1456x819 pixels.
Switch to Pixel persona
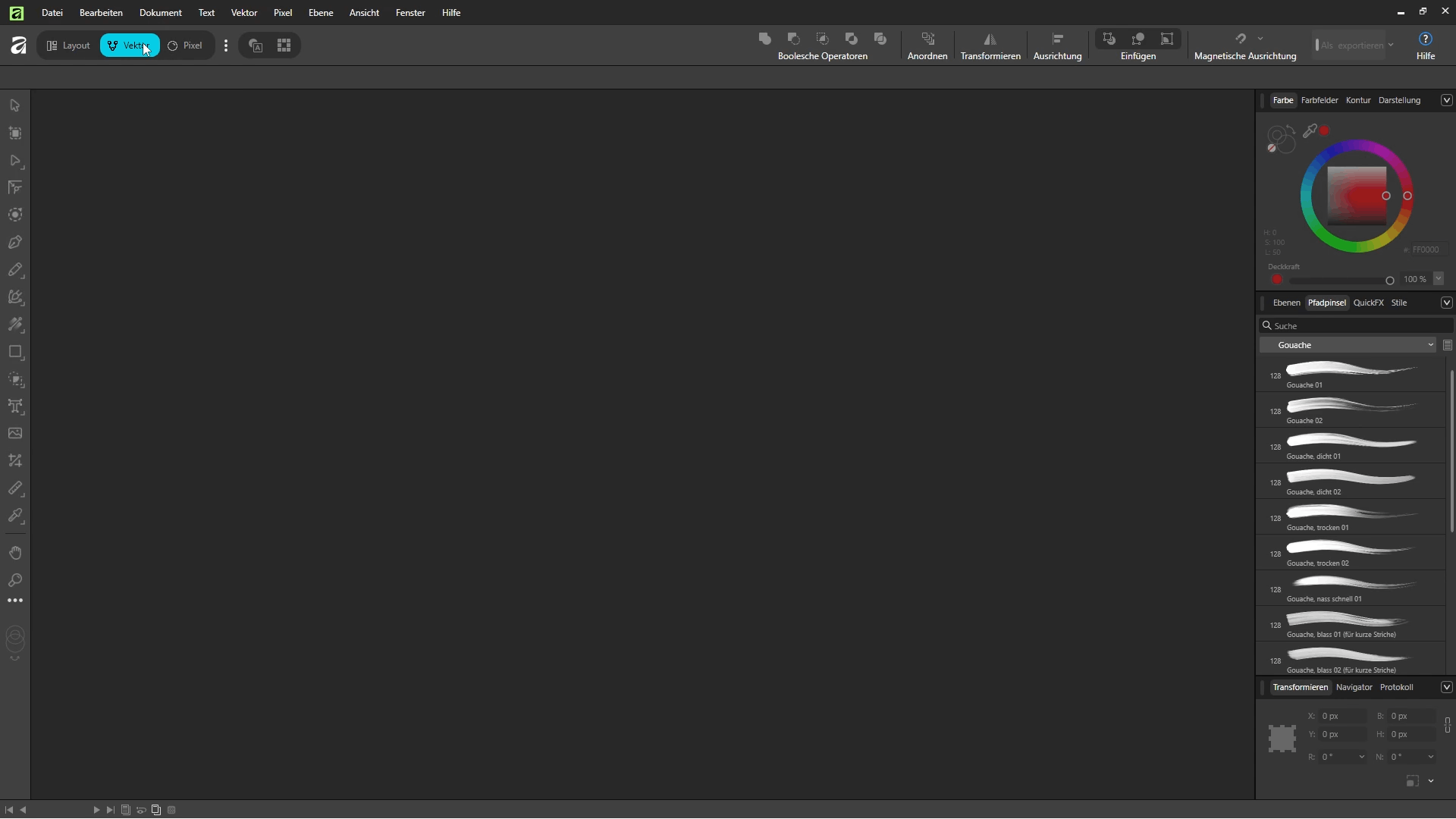(x=185, y=45)
